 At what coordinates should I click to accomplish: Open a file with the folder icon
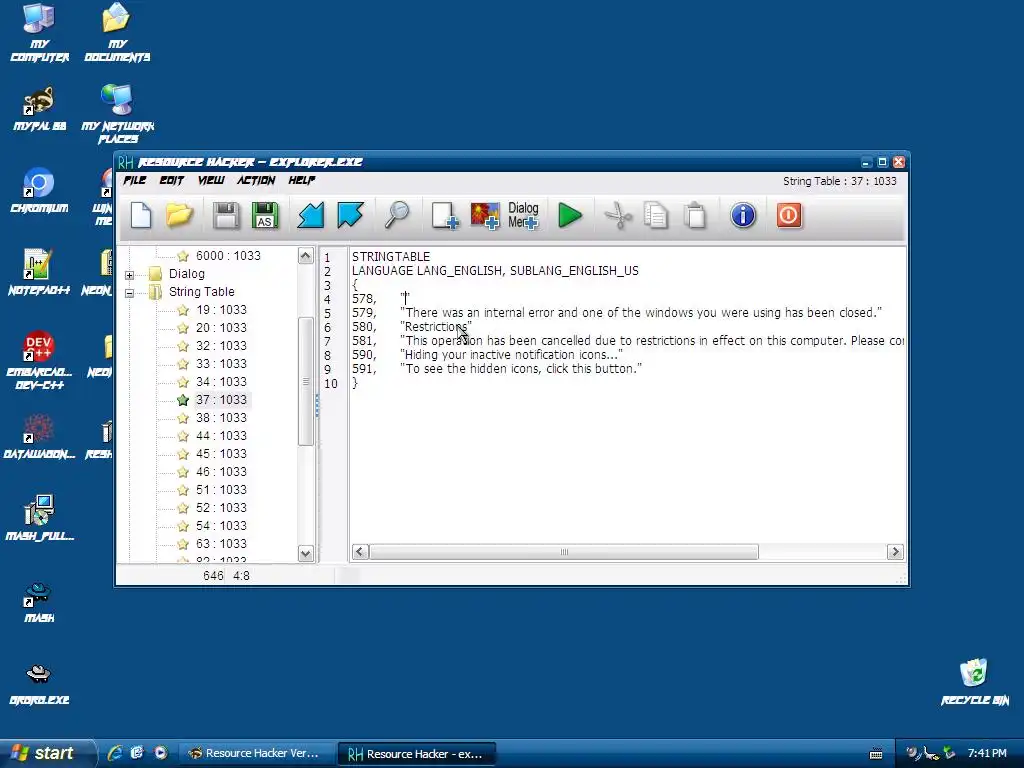pyautogui.click(x=179, y=216)
